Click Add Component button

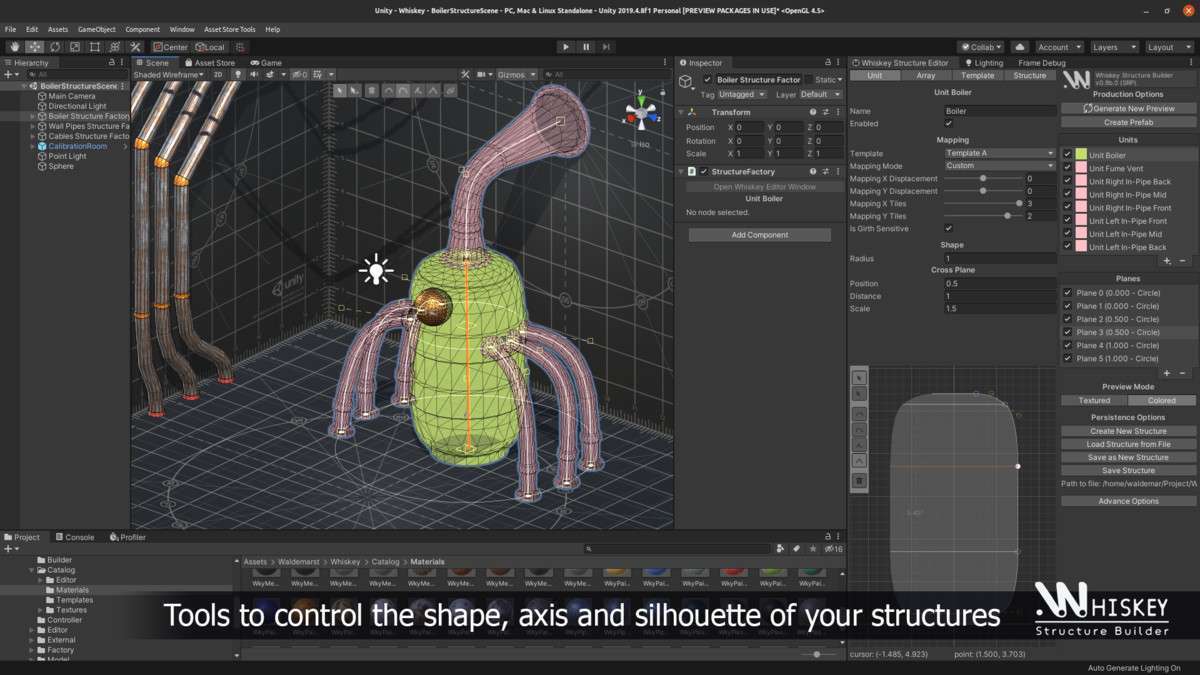760,235
